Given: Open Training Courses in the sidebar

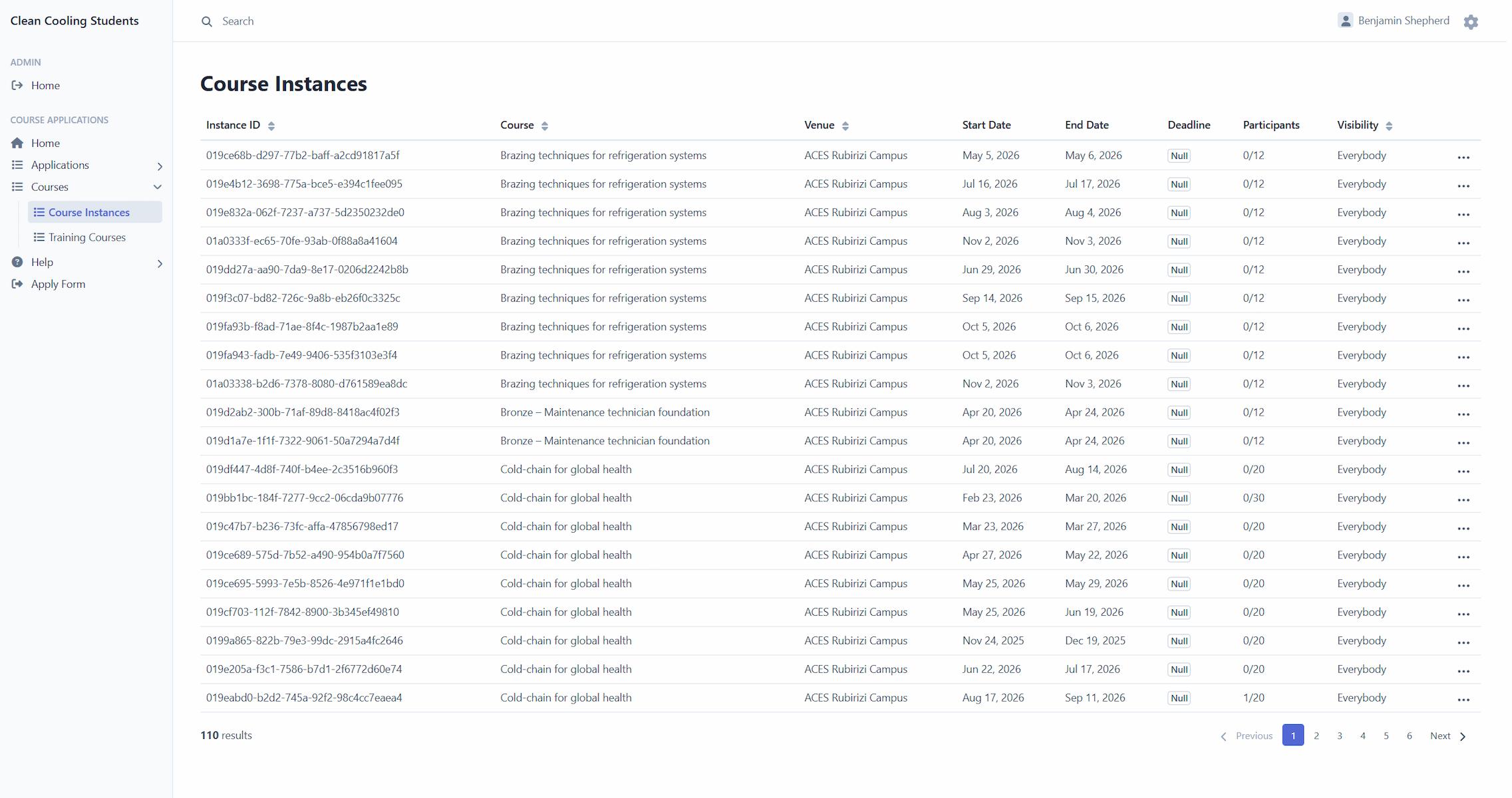Looking at the screenshot, I should coord(95,237).
